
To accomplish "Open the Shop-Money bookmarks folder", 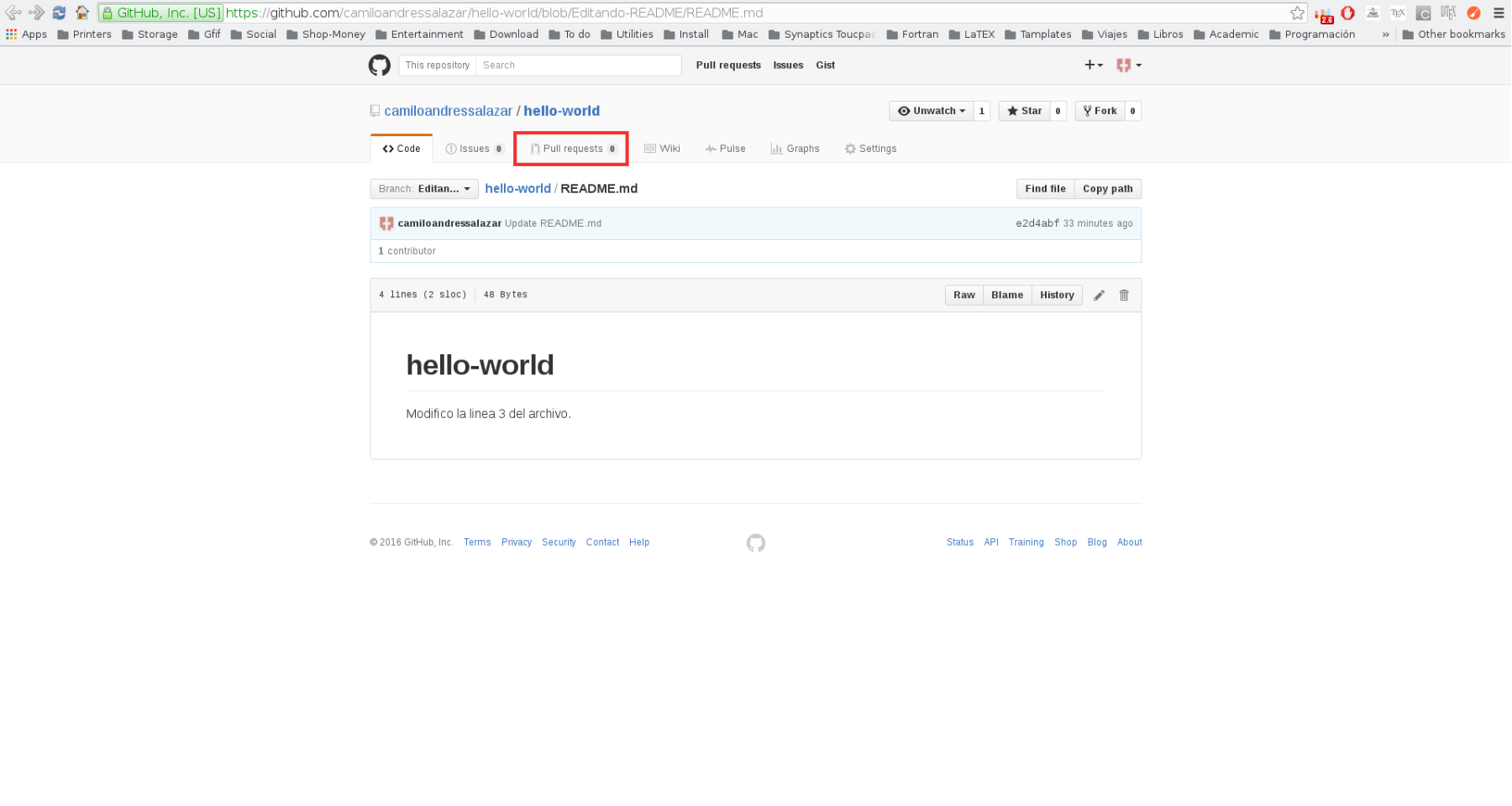I will tap(326, 34).
